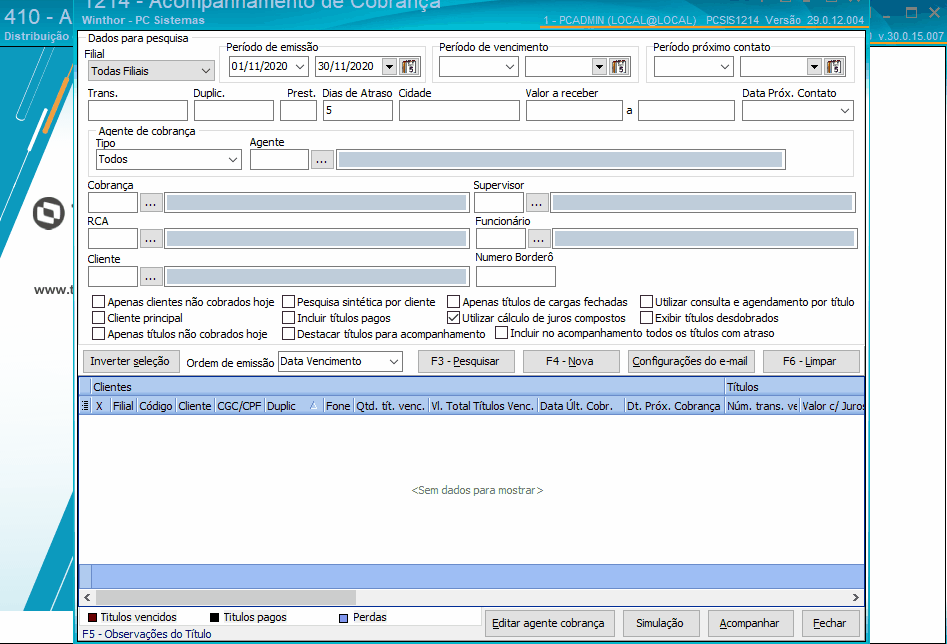Click Títulos pagos black swatch
This screenshot has width=947, height=644.
click(x=214, y=617)
